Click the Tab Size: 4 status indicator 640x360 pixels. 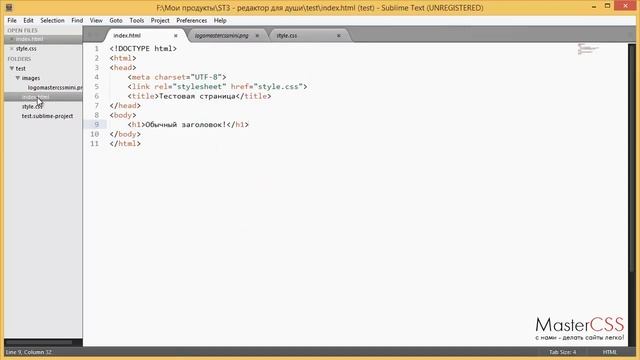(562, 352)
